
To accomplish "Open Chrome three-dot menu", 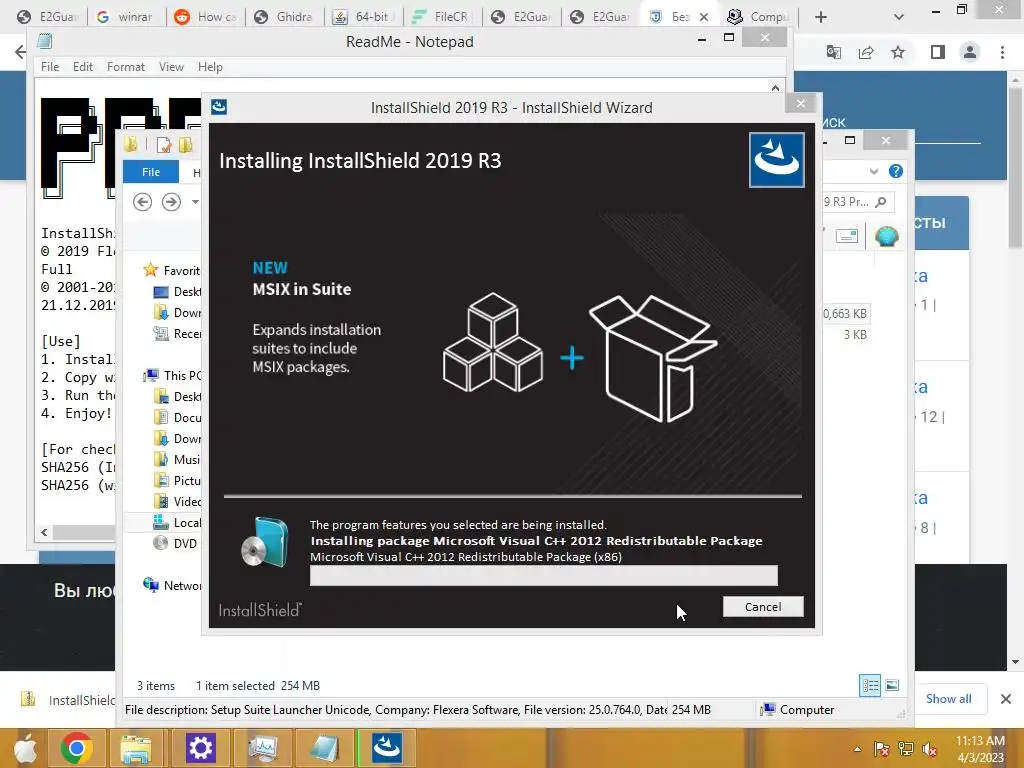I will [x=1002, y=52].
